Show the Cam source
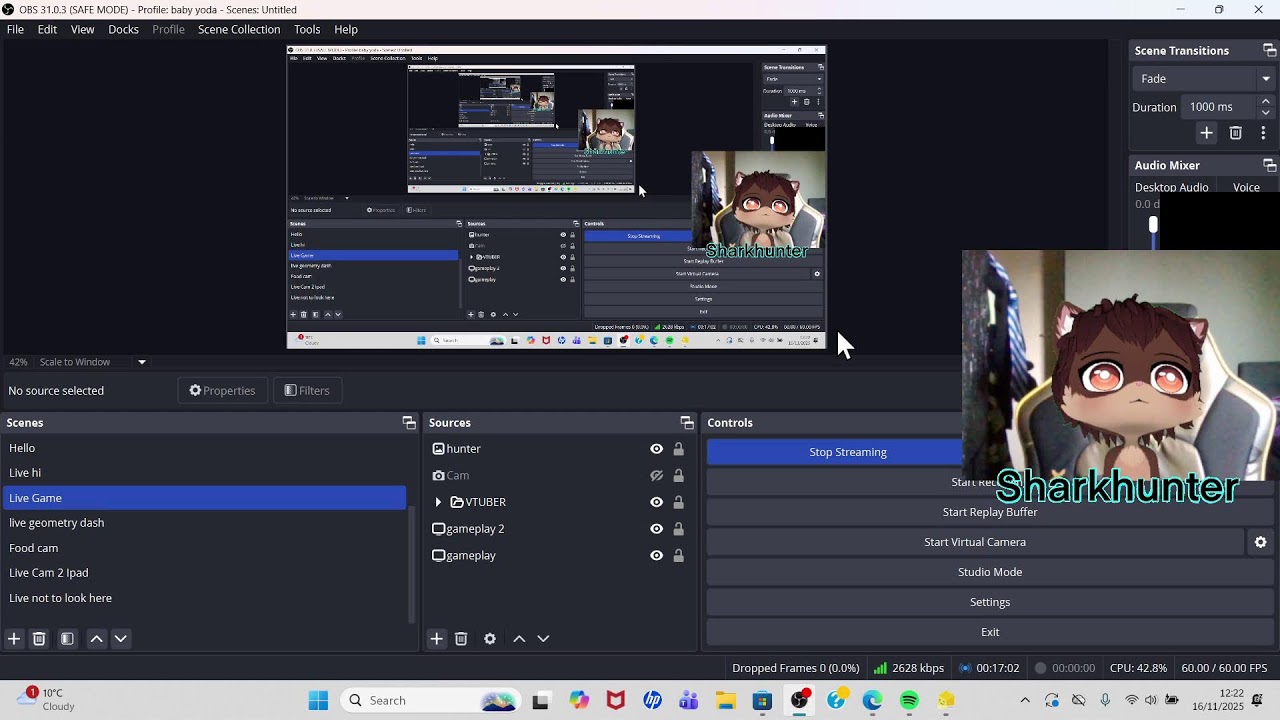Viewport: 1280px width, 720px height. point(656,476)
